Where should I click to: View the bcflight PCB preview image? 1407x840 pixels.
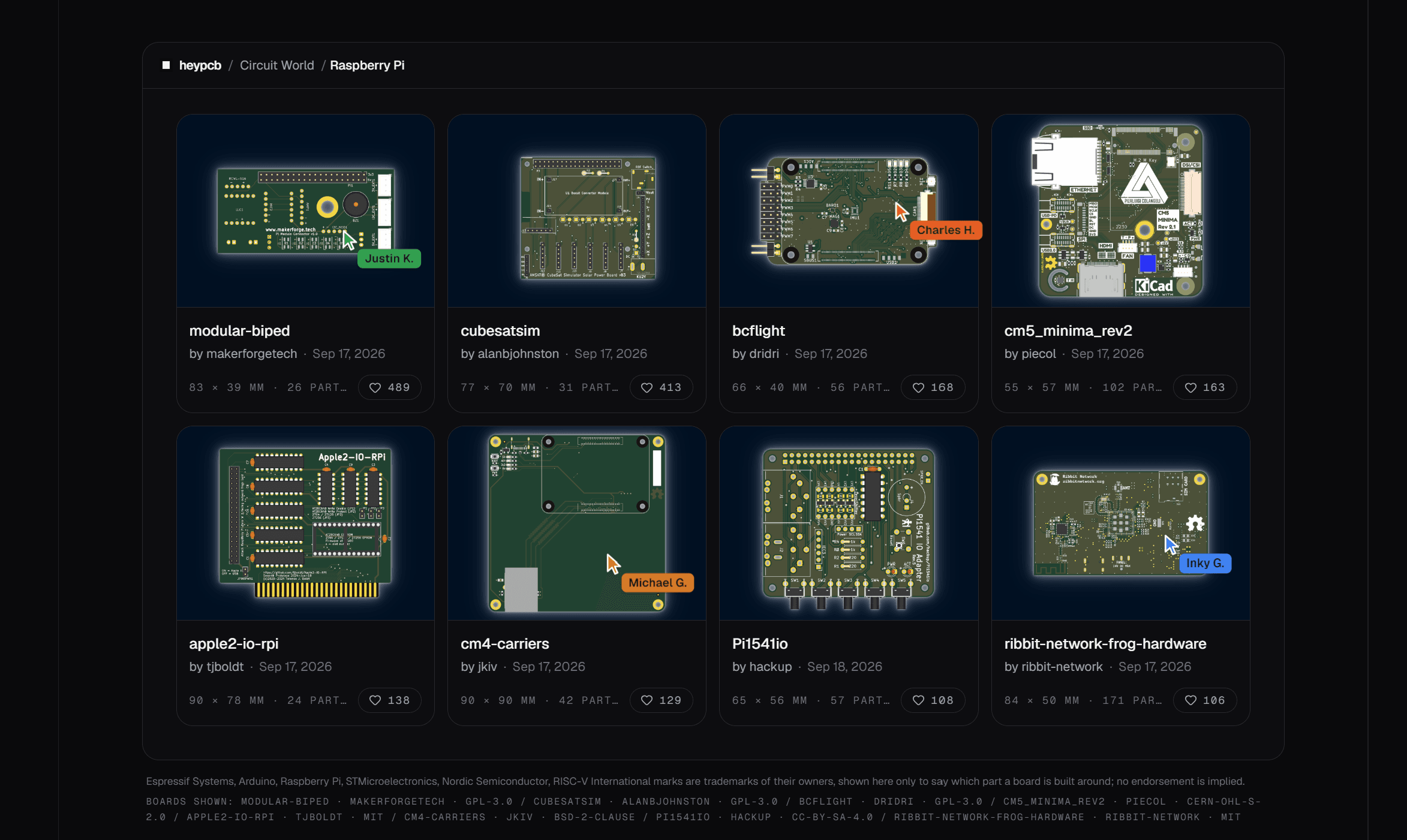click(849, 211)
